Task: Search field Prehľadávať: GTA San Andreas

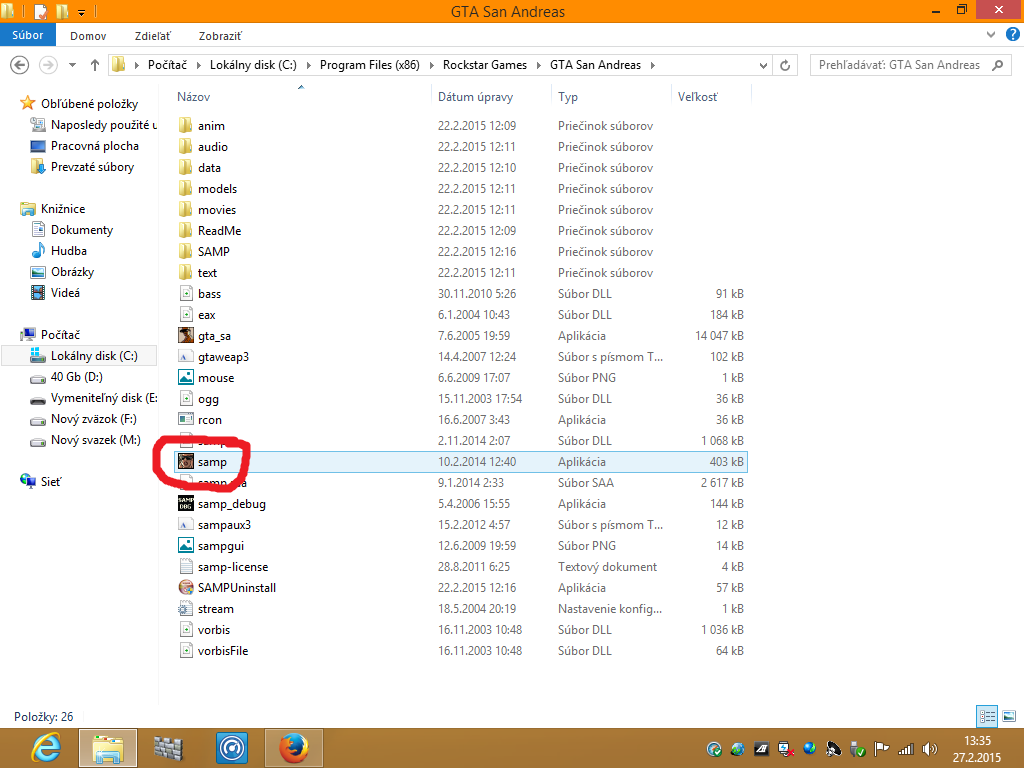Action: [x=910, y=65]
